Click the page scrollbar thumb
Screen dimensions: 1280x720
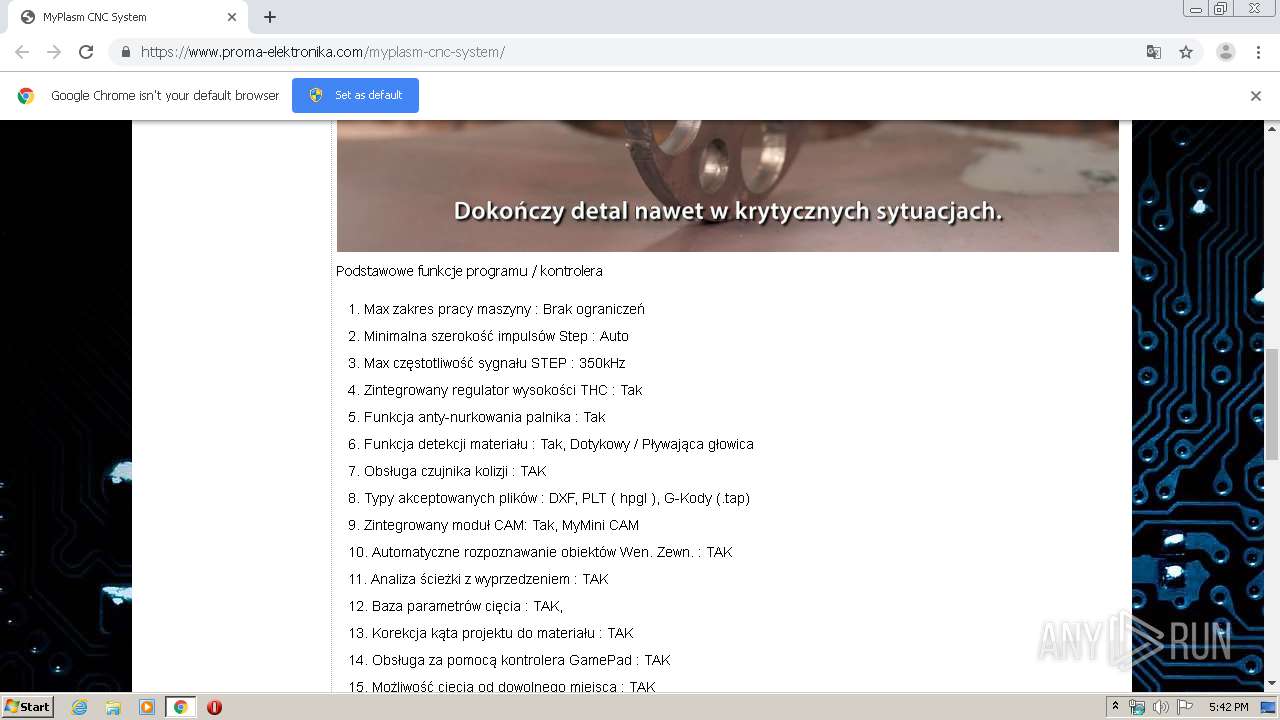(1272, 405)
